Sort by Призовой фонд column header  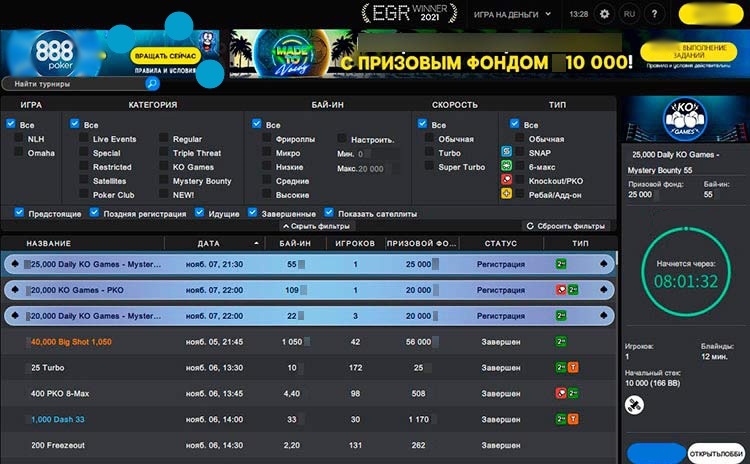[421, 243]
